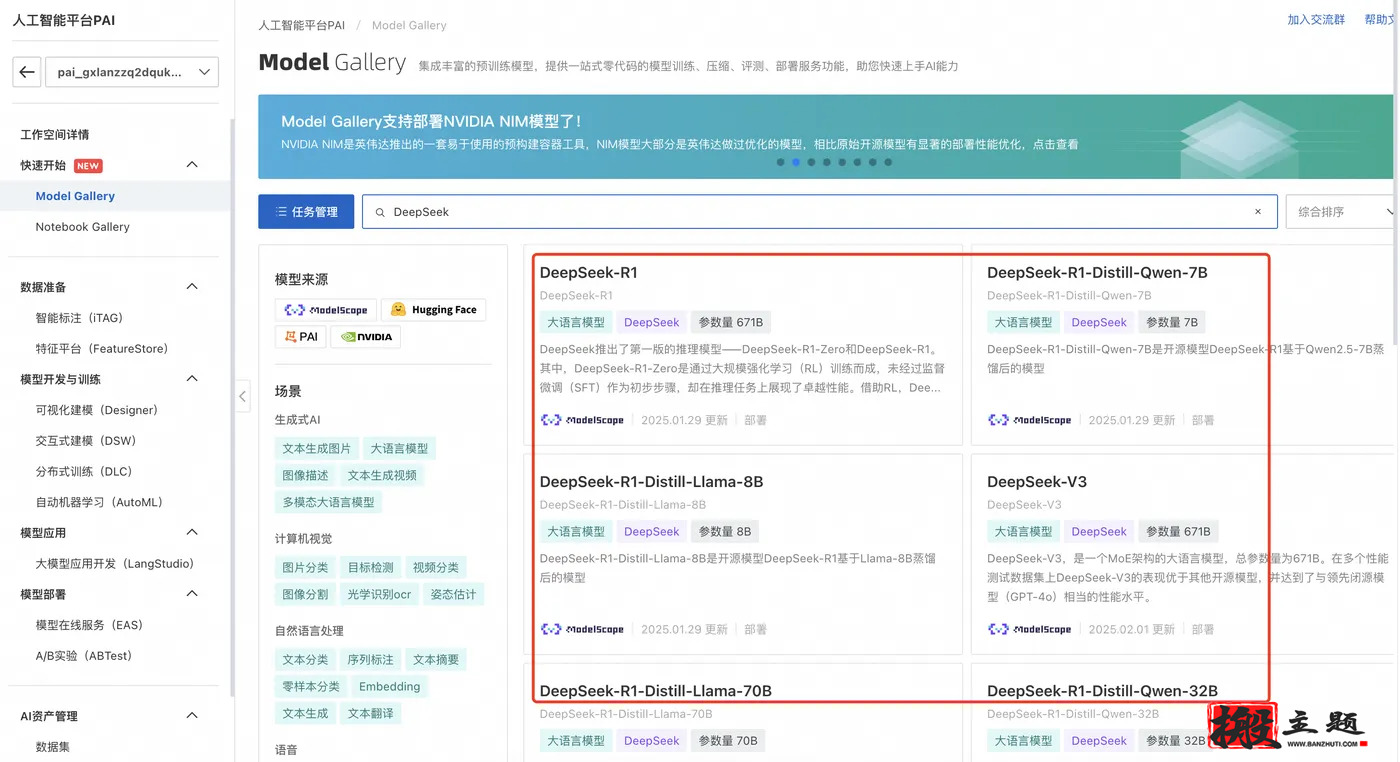
Task: Select Model Gallery in sidebar
Action: coord(75,196)
